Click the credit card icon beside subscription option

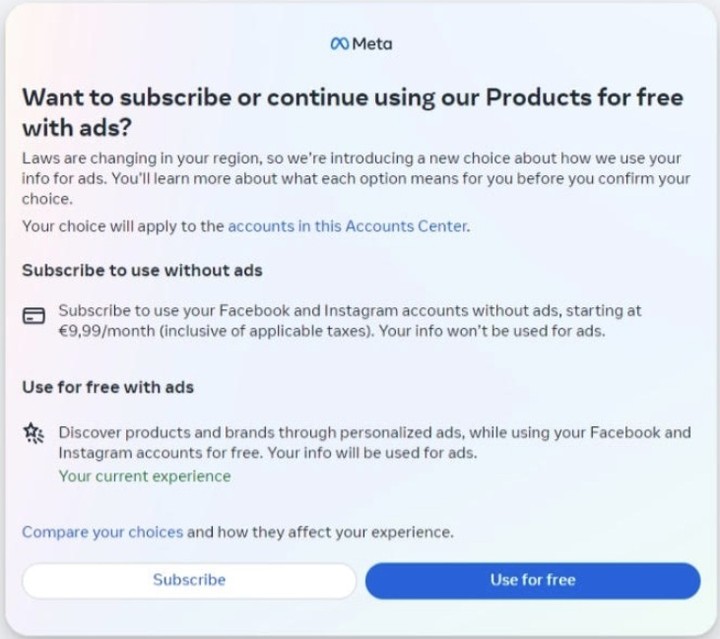click(33, 316)
